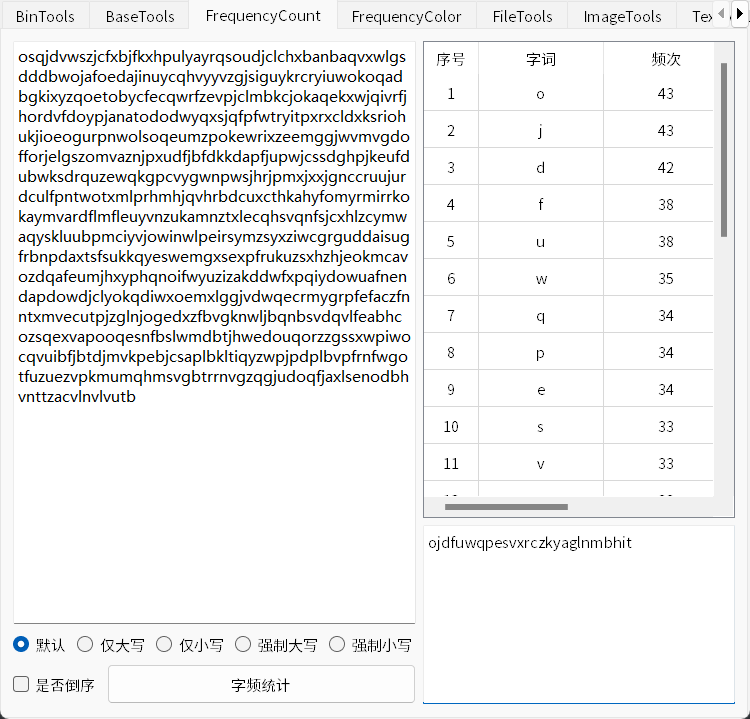Open the FrequencyColor tab

[x=406, y=16]
